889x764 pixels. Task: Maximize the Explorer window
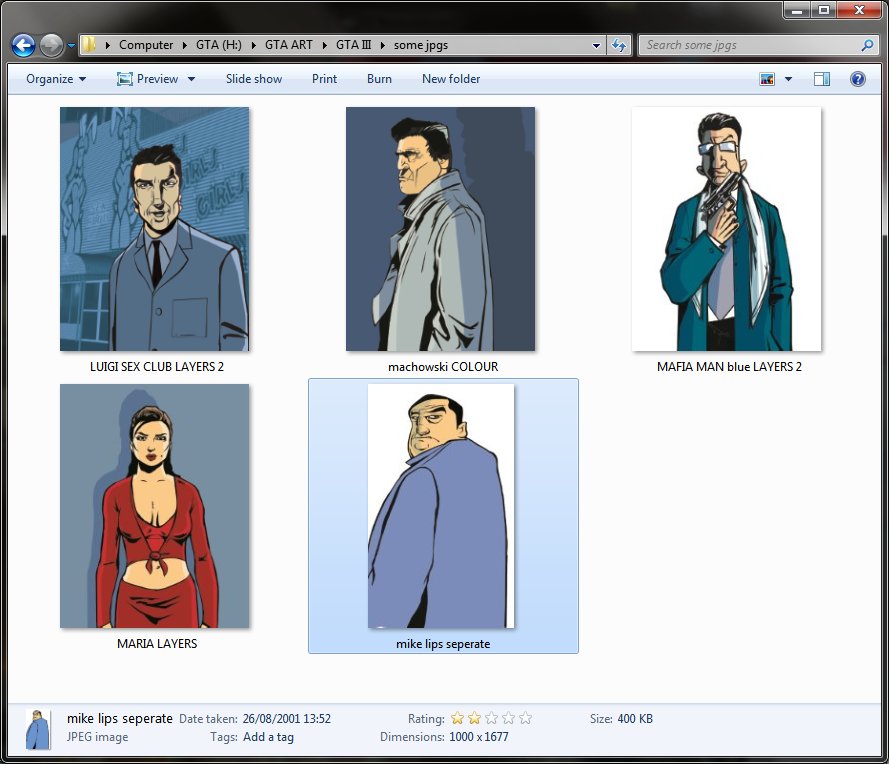point(823,10)
